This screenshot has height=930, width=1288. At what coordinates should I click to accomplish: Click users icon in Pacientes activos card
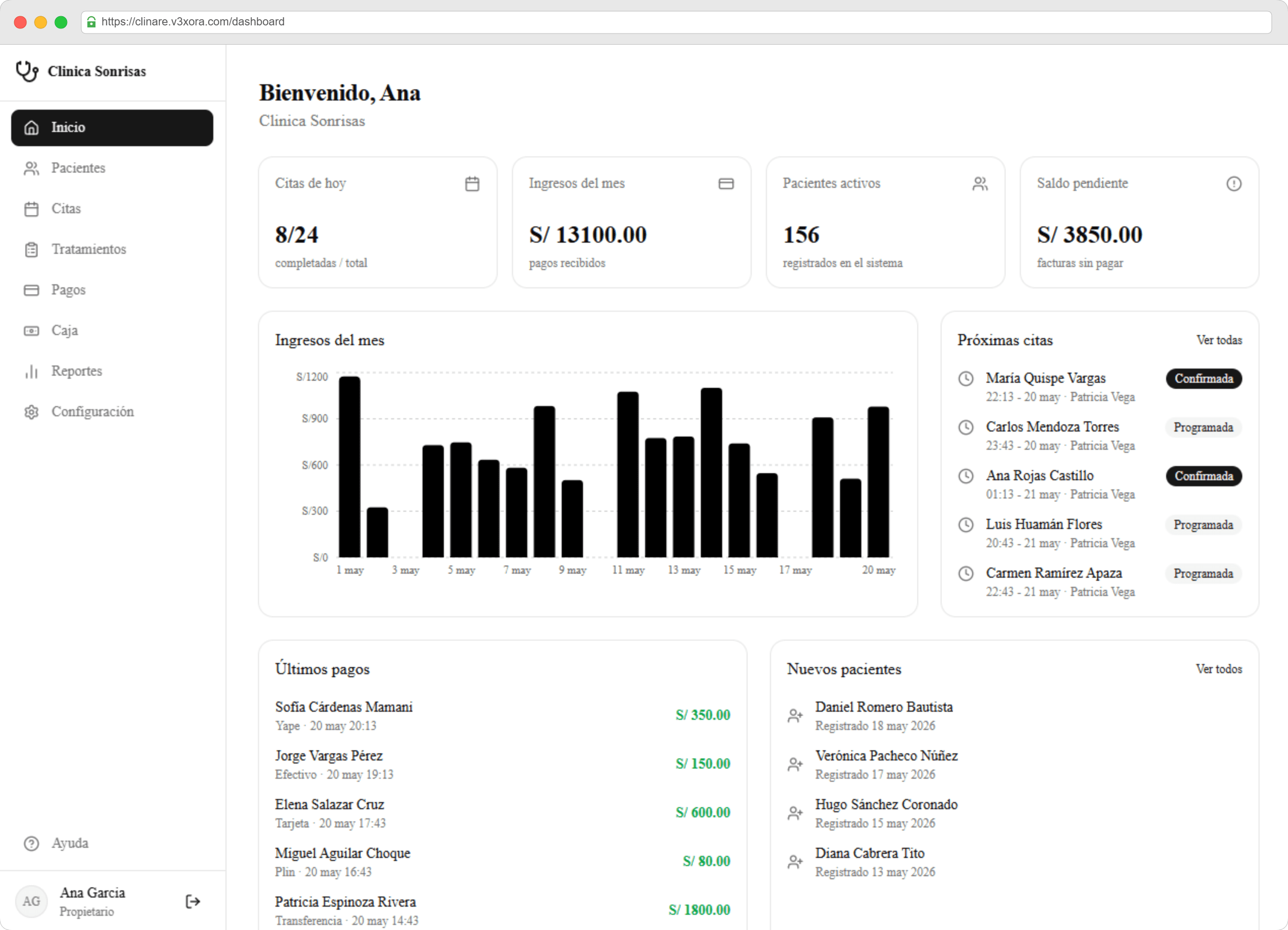point(980,184)
